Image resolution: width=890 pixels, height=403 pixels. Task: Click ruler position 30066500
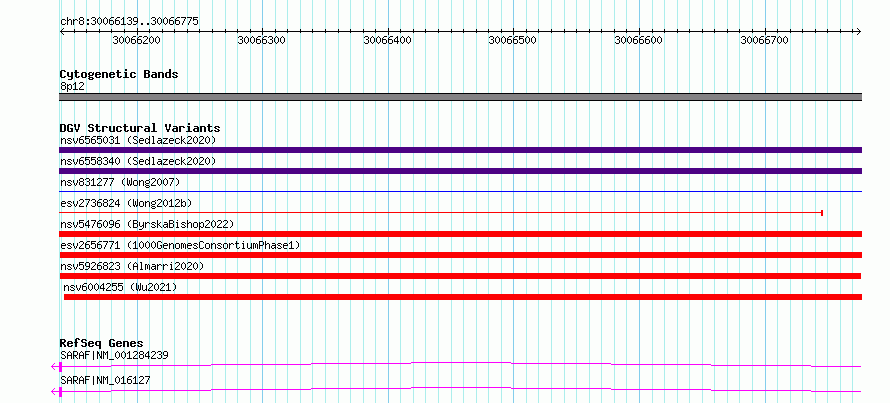513,40
